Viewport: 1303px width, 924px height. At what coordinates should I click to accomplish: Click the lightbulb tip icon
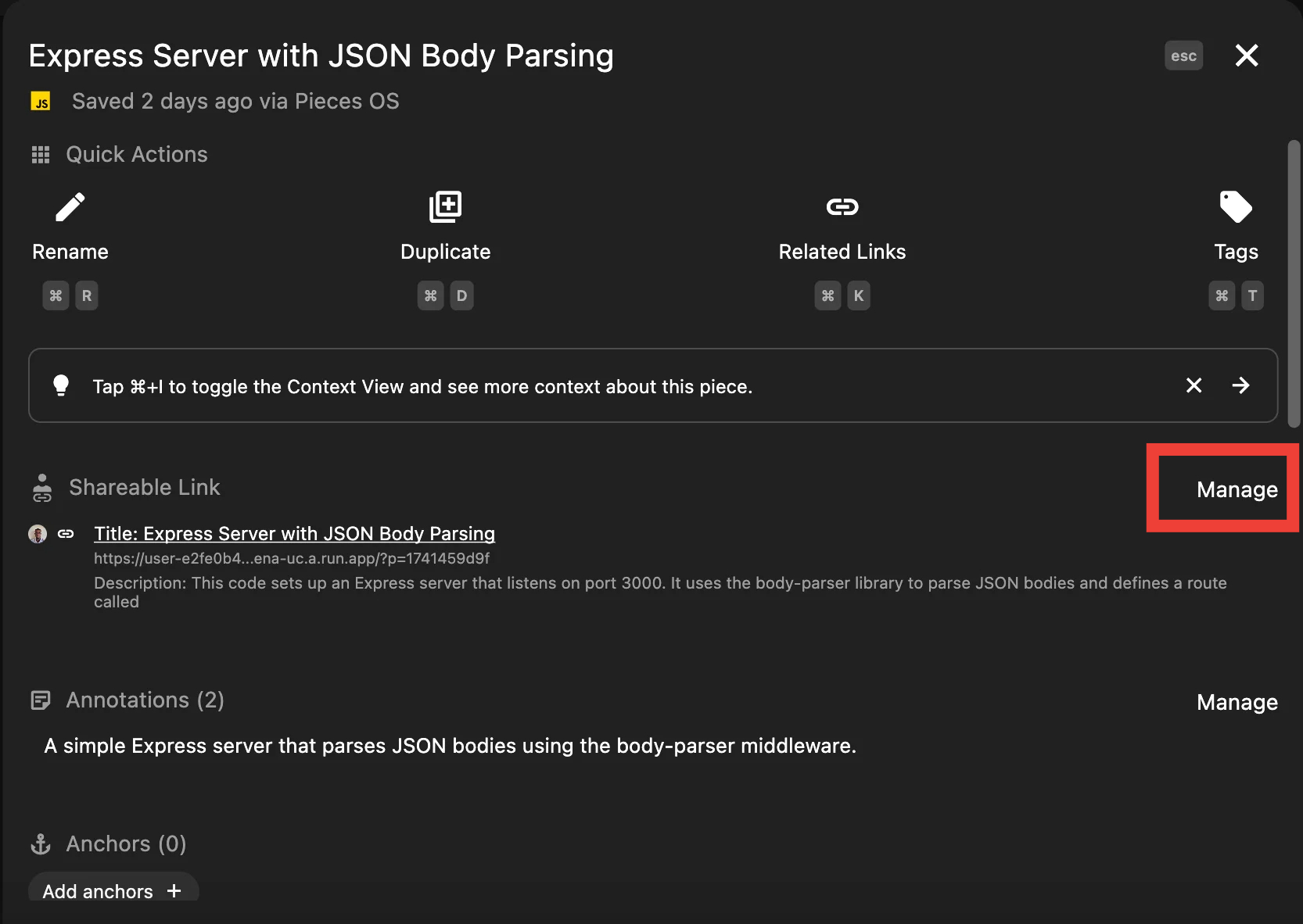tap(61, 385)
